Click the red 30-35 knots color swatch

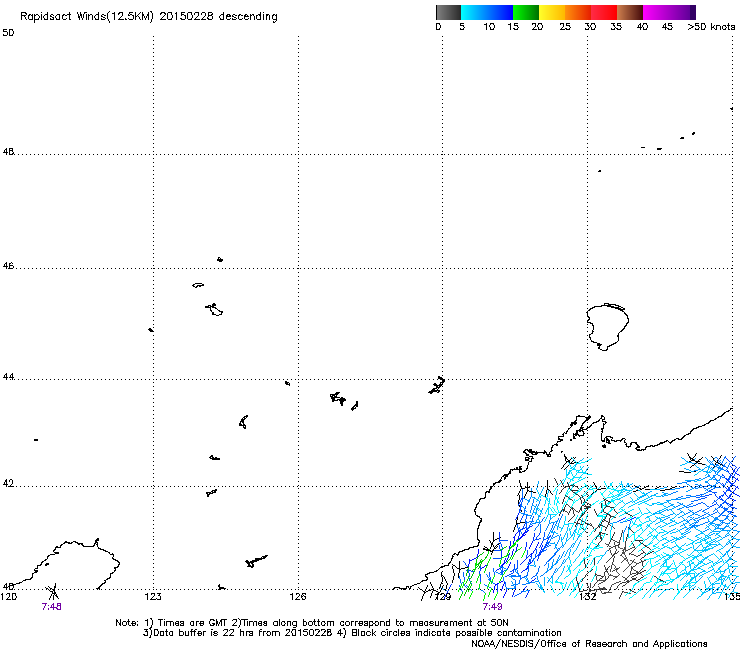tap(604, 12)
